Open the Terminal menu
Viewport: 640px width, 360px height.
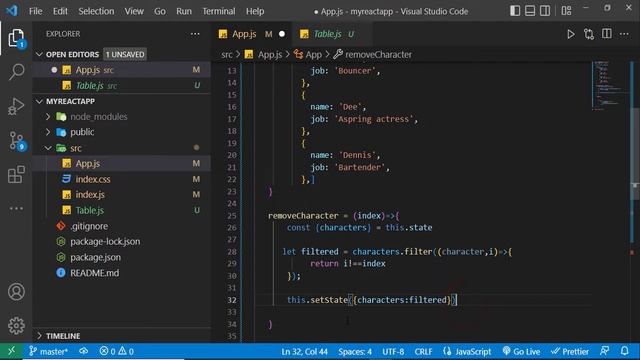[219, 11]
